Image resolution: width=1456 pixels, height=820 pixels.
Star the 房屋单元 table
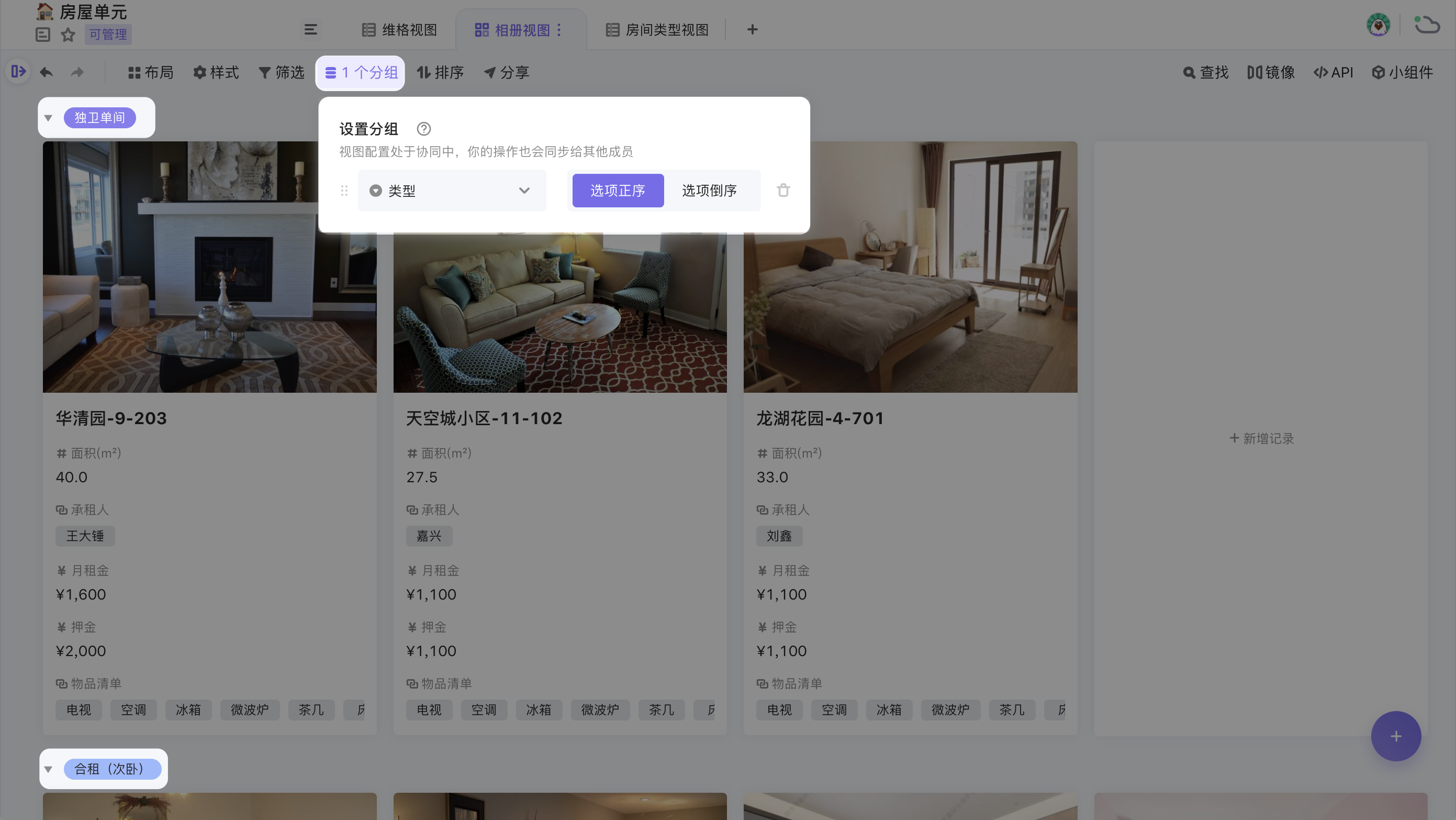(68, 35)
